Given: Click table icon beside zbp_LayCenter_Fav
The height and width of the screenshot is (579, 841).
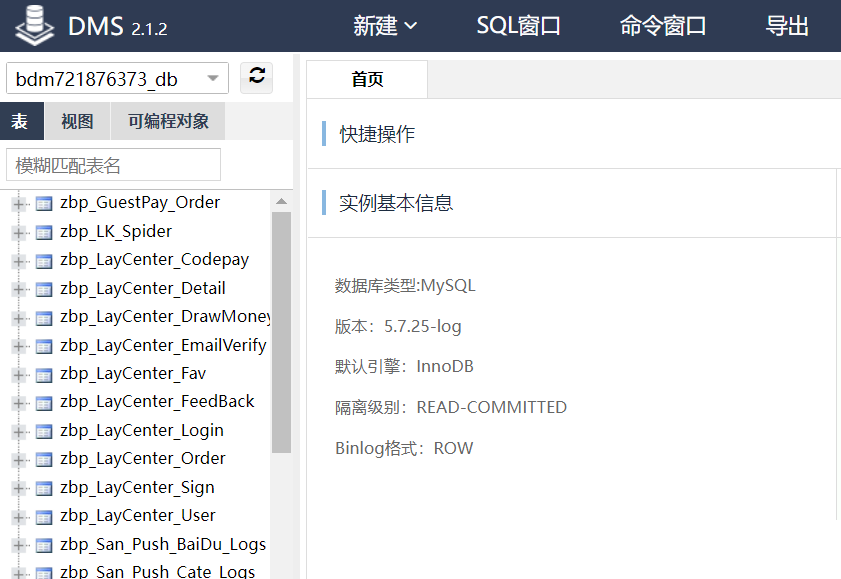Looking at the screenshot, I should click(44, 375).
